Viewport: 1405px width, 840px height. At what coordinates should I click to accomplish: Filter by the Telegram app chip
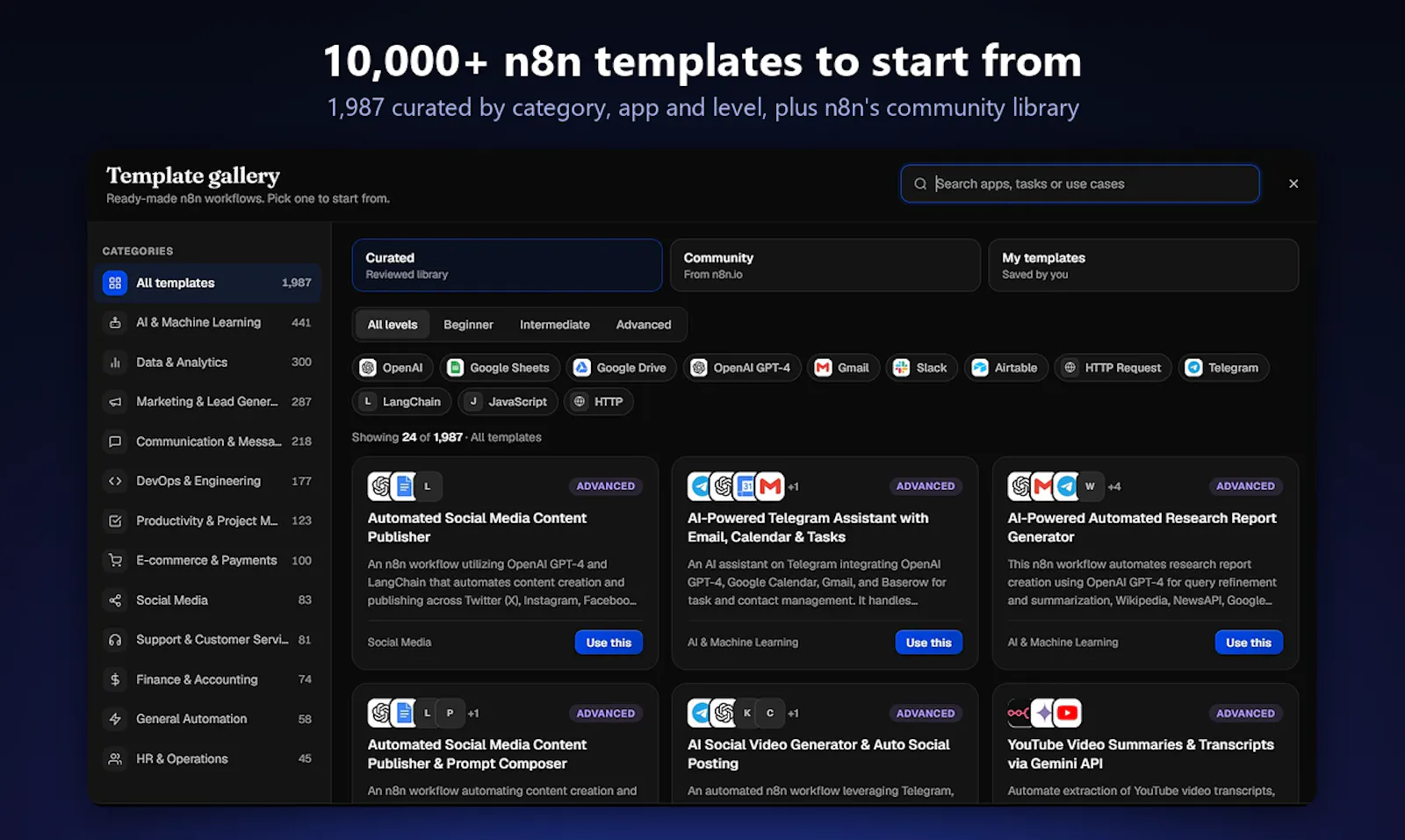pyautogui.click(x=1223, y=368)
